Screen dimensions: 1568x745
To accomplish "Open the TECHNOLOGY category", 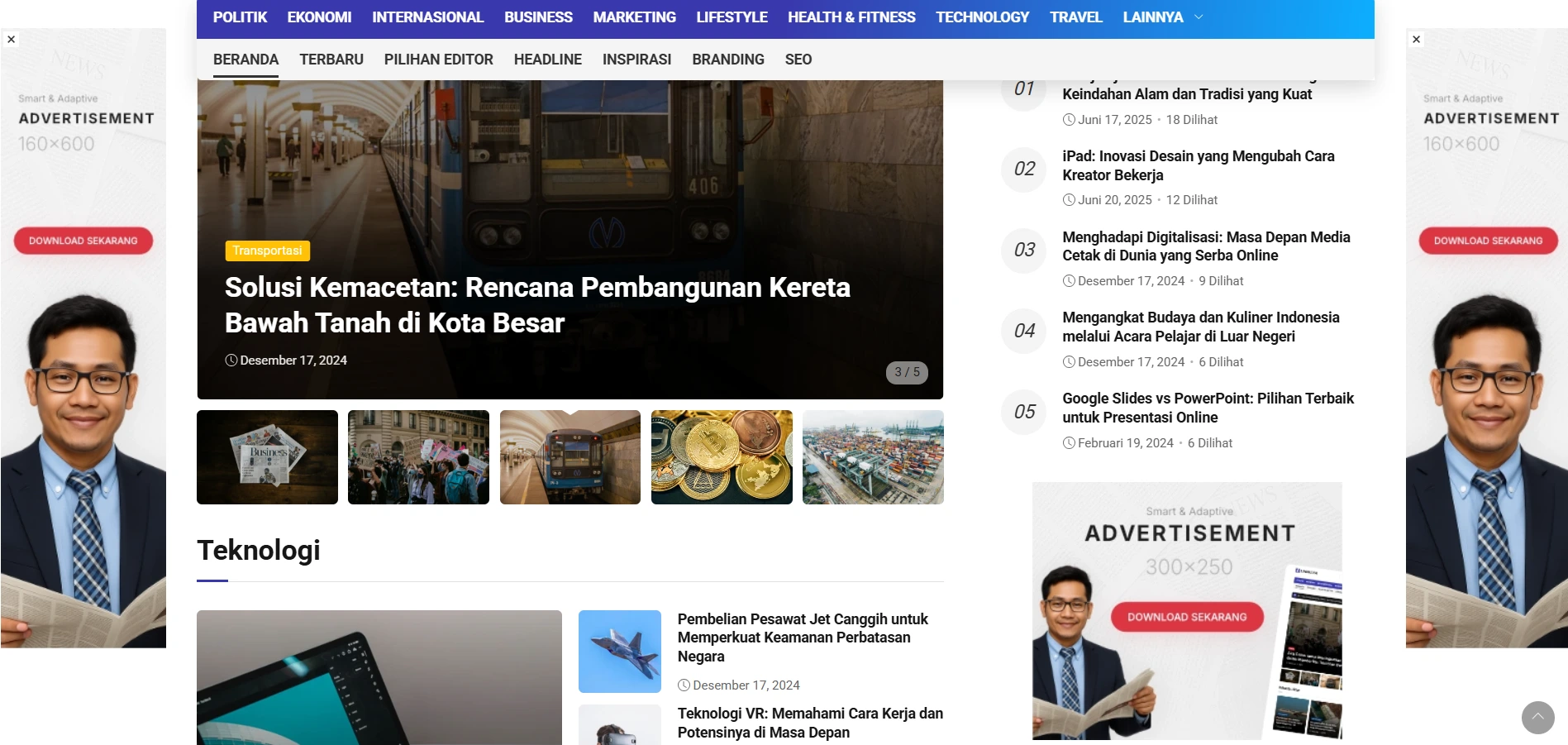I will (x=982, y=17).
